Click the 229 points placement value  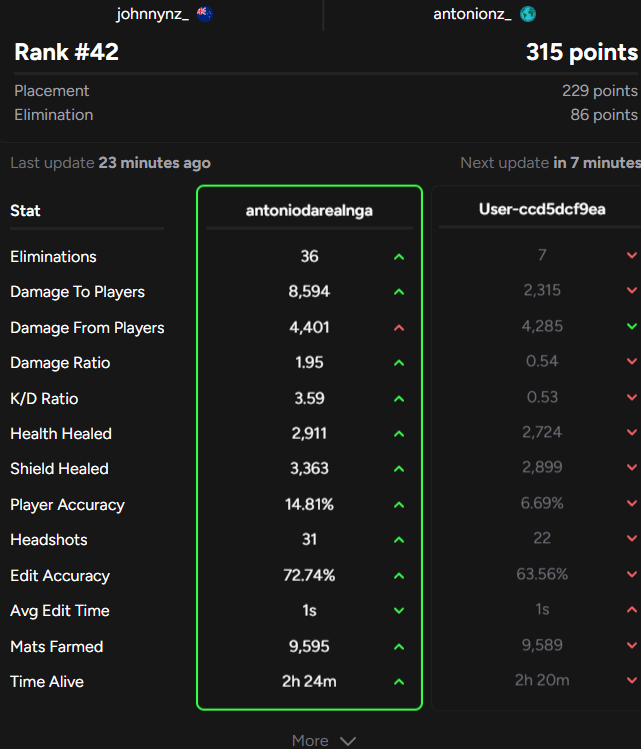coord(600,91)
